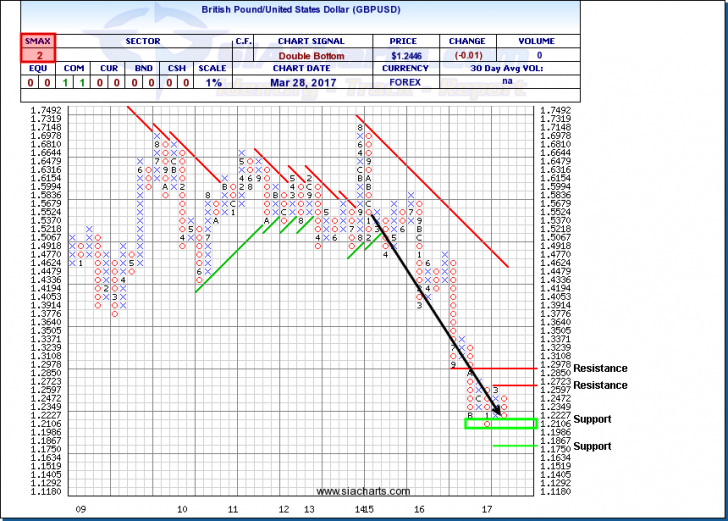Click the lower Support label
The image size is (728, 521).
pos(592,446)
